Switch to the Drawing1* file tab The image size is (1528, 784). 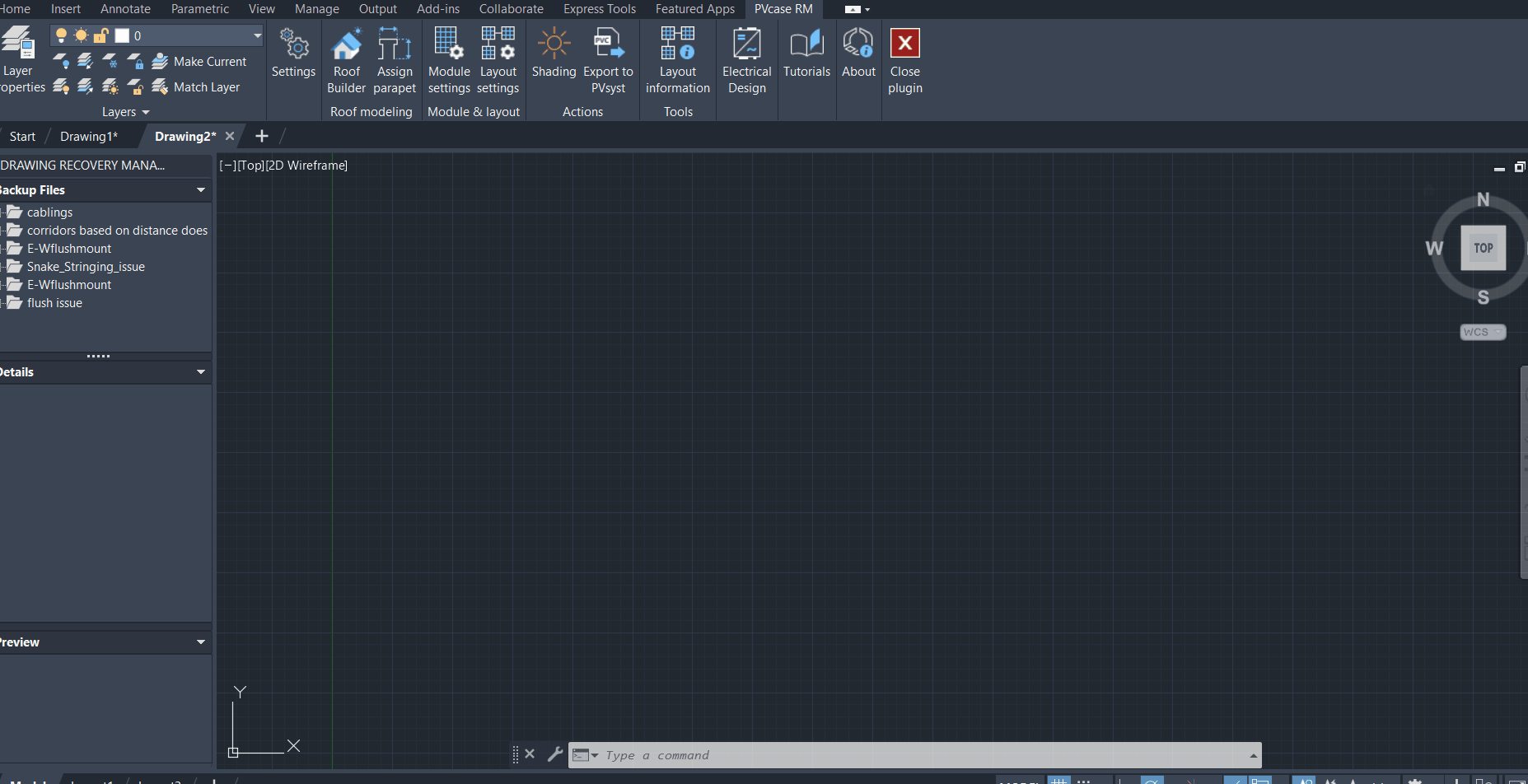pyautogui.click(x=89, y=137)
